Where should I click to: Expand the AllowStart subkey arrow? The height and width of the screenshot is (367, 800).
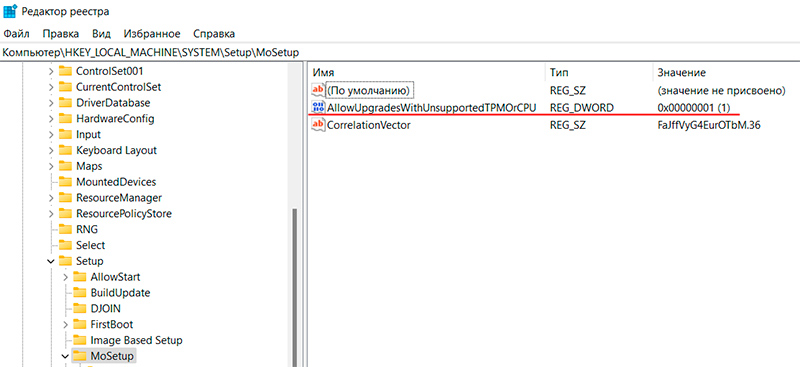(x=65, y=277)
